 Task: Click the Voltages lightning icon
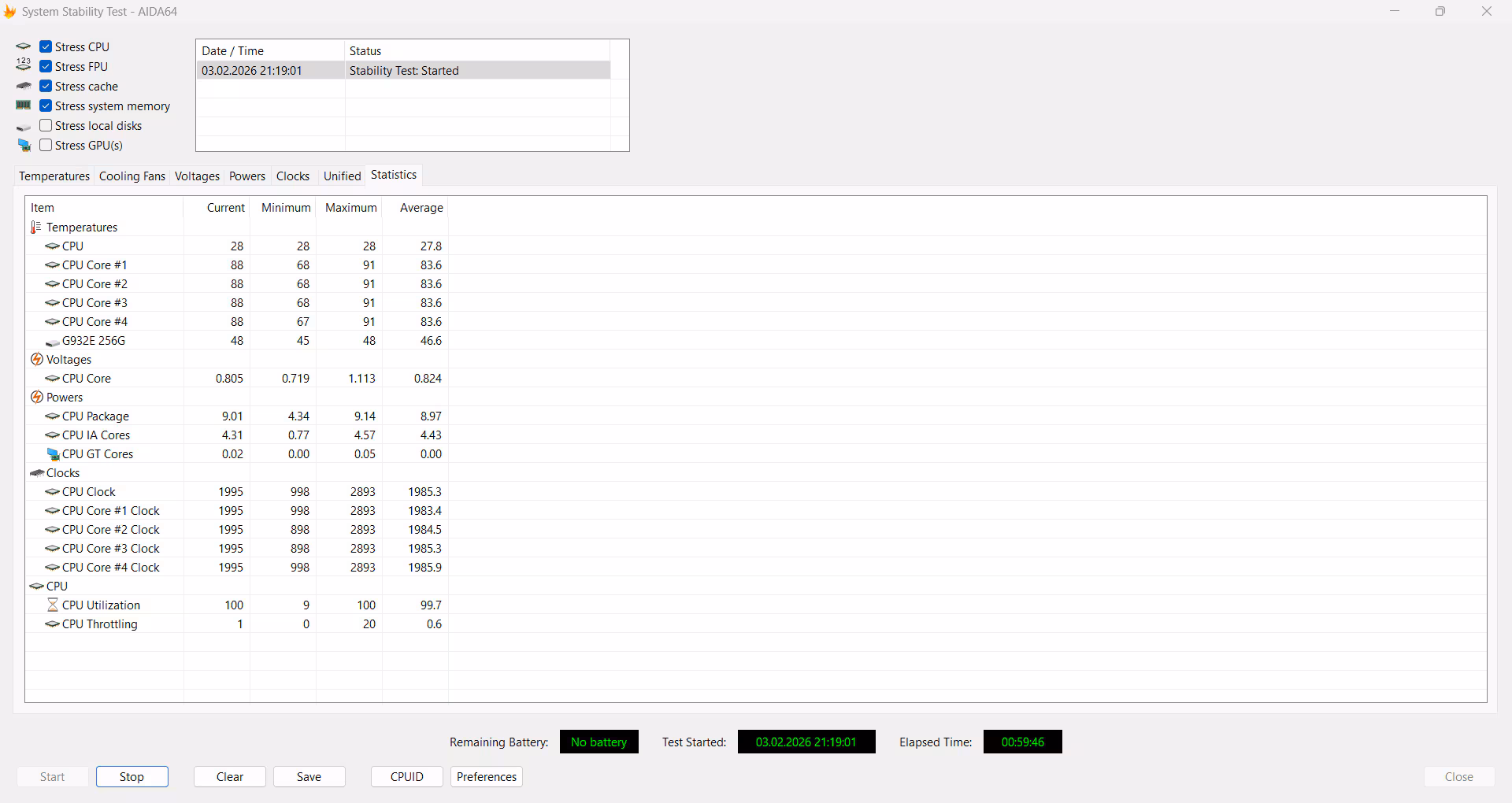click(x=36, y=360)
